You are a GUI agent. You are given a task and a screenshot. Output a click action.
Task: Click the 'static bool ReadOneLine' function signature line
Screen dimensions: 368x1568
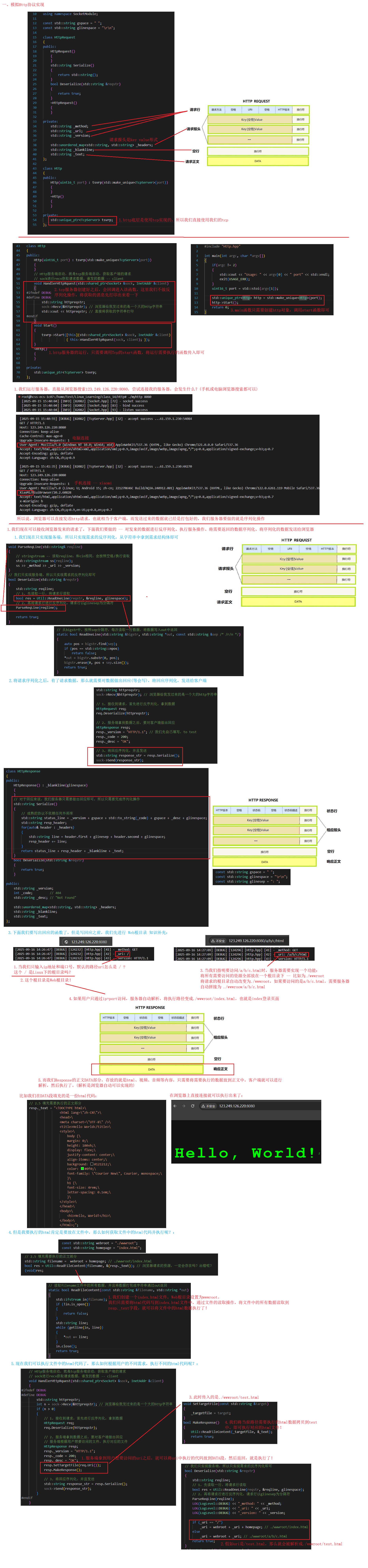click(x=148, y=634)
